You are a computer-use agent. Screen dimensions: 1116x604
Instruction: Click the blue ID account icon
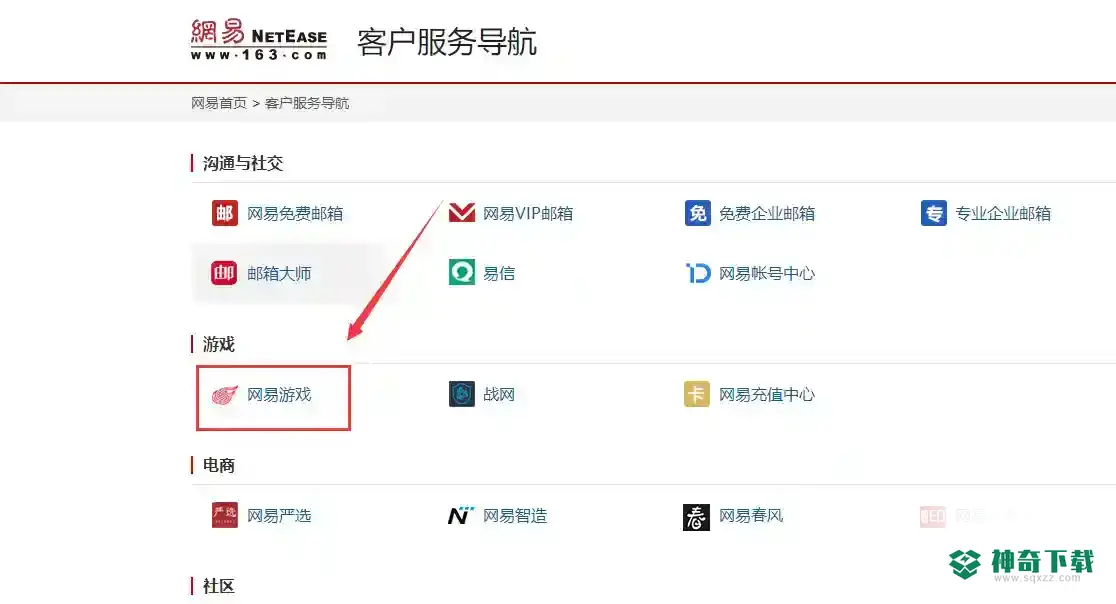(698, 273)
